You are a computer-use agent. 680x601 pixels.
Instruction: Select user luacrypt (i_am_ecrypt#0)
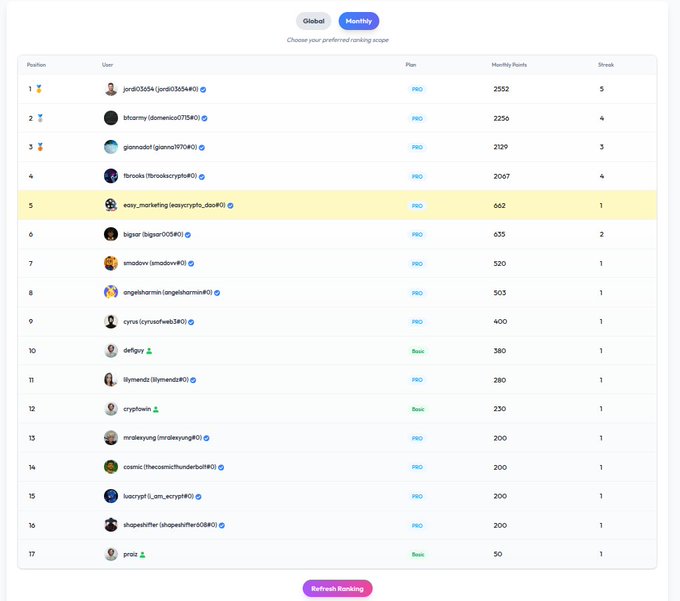(158, 496)
